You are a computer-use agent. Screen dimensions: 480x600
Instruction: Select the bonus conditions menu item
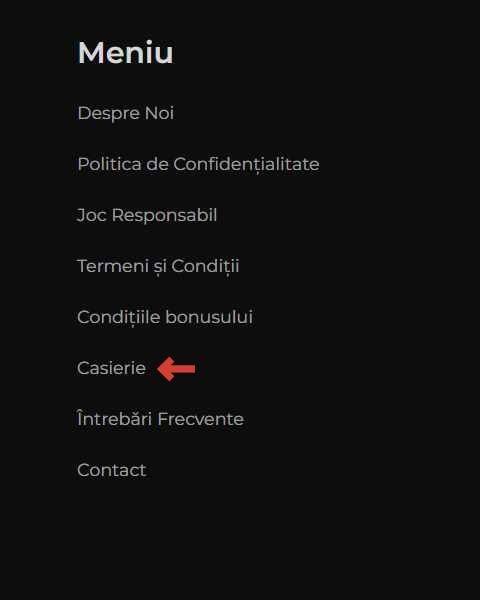(165, 318)
